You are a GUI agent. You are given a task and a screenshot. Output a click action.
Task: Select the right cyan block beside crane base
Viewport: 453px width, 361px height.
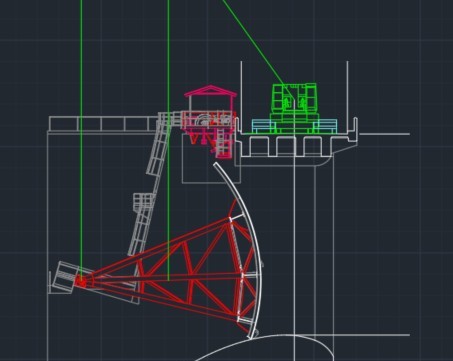coord(325,126)
